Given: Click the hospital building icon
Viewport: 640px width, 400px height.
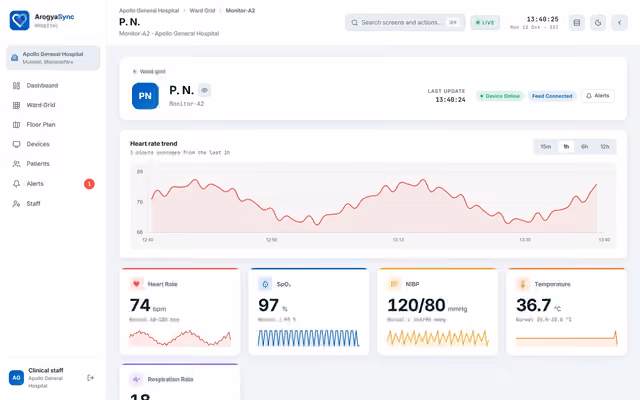Looking at the screenshot, I should click(x=14, y=58).
